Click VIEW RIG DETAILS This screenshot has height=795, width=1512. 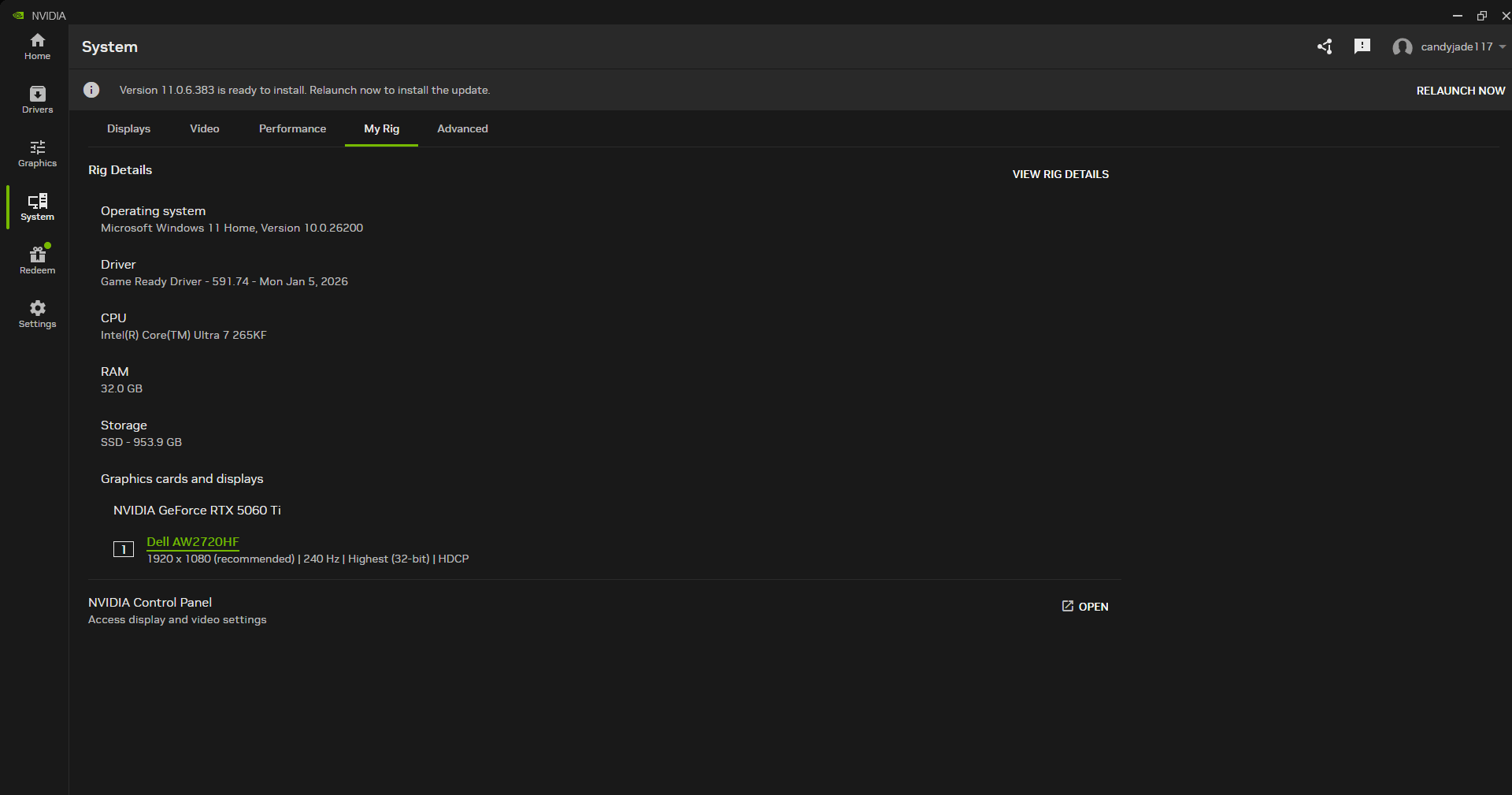click(1060, 174)
